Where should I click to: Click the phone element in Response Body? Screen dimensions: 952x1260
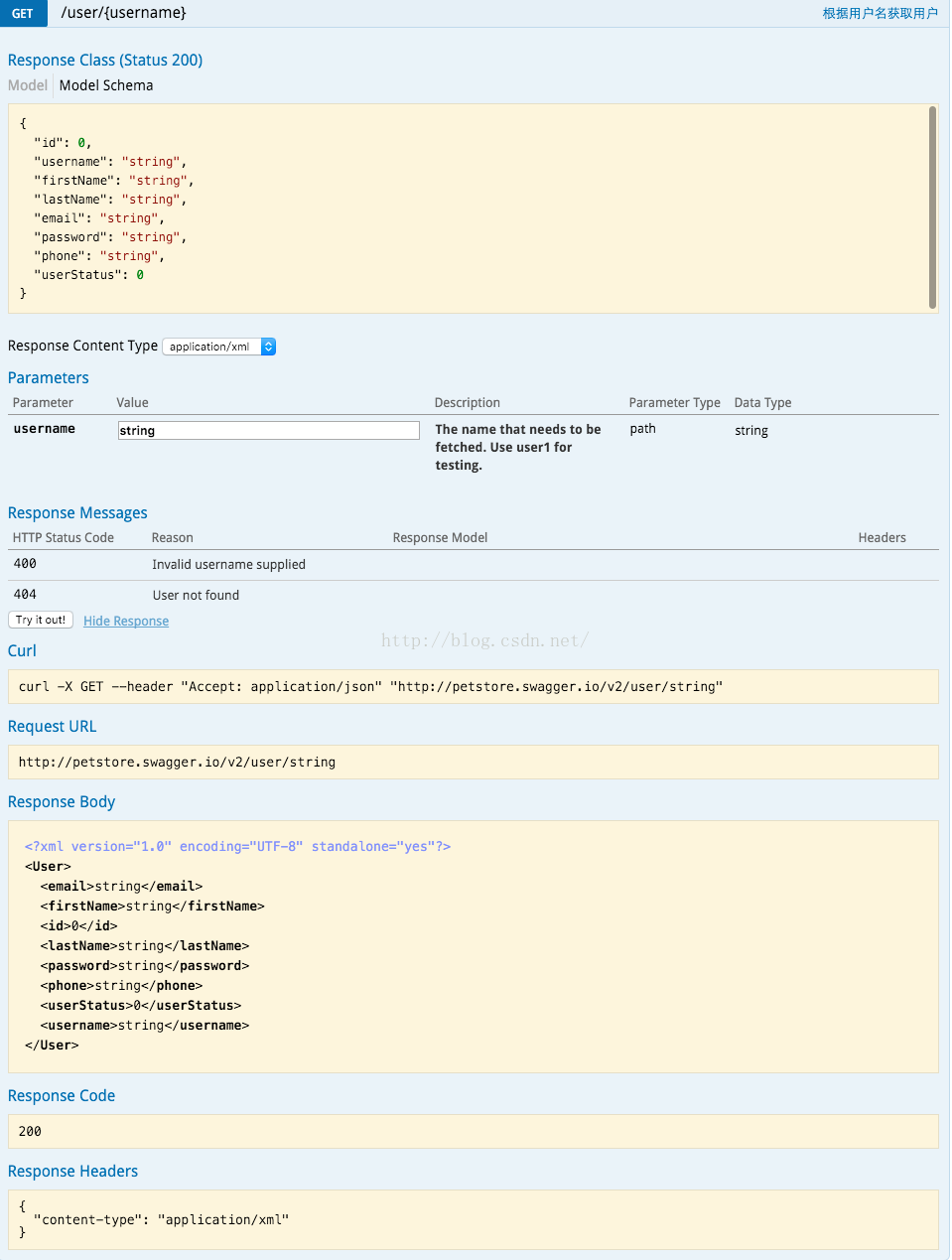121,985
